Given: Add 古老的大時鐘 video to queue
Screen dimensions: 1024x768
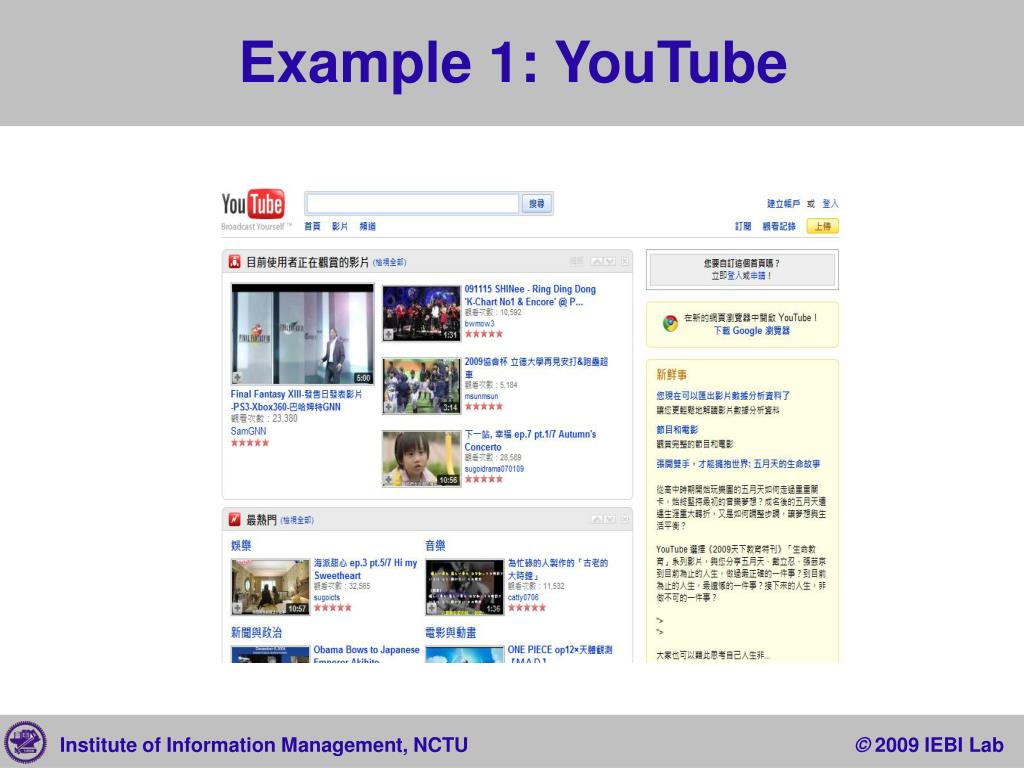Looking at the screenshot, I should coord(432,608).
